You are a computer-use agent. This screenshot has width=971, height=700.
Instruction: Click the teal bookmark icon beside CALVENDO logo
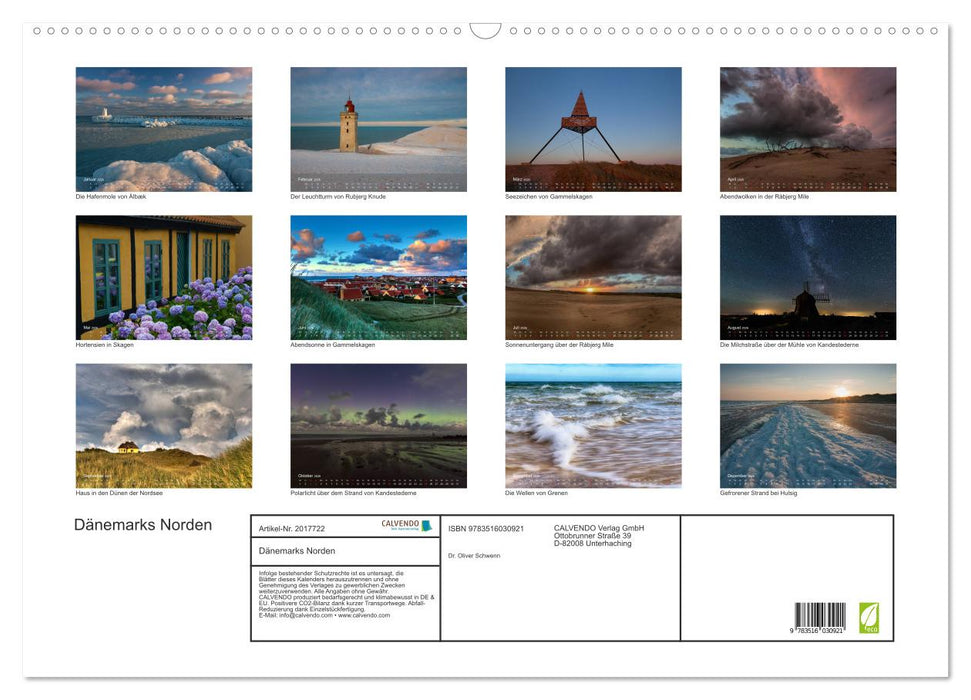(426, 524)
